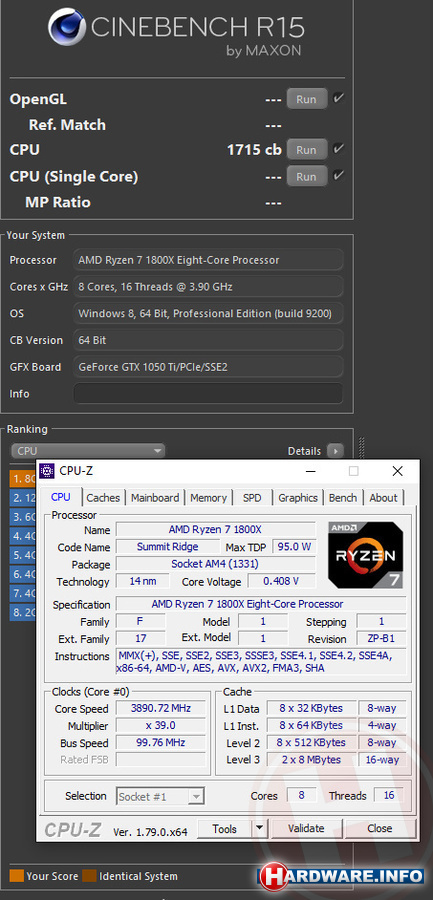Click the Multiplier x 39.0 value
The height and width of the screenshot is (900, 433).
(161, 726)
